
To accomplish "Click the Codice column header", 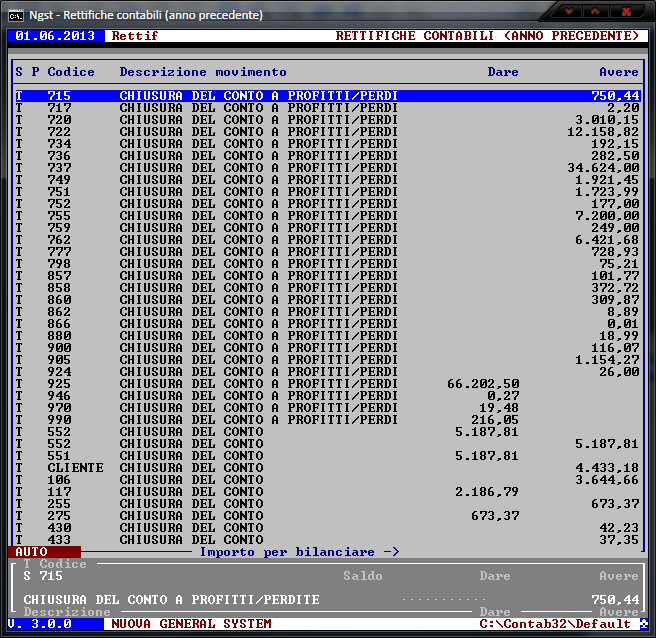I will tap(71, 72).
